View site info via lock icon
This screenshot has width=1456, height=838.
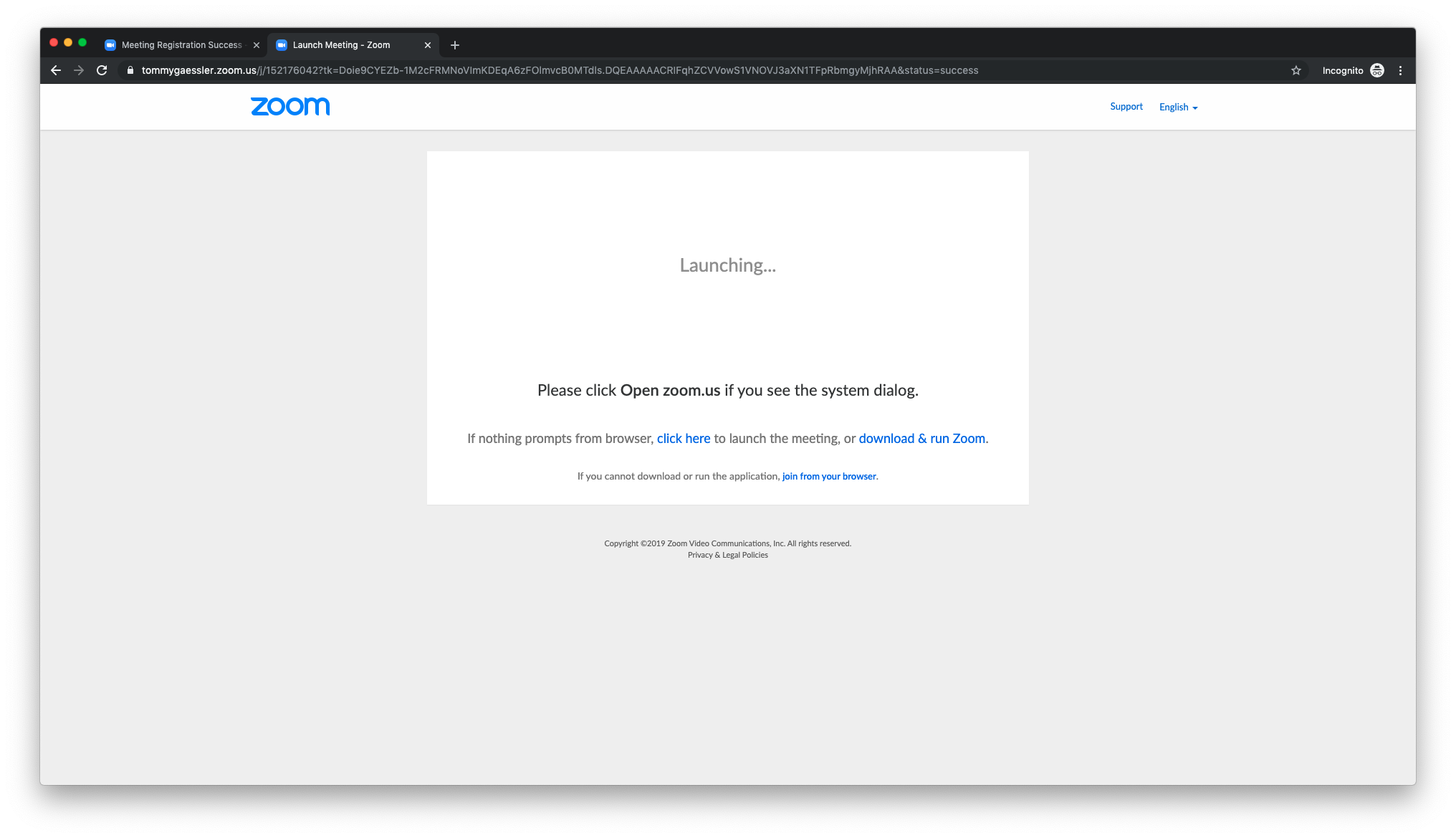point(130,70)
